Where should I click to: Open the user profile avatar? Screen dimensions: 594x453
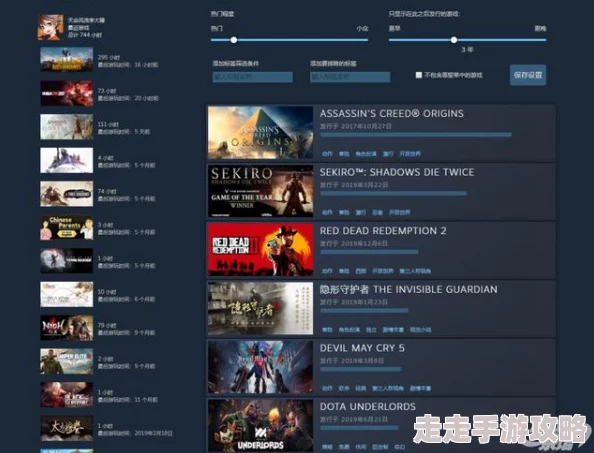(x=50, y=27)
